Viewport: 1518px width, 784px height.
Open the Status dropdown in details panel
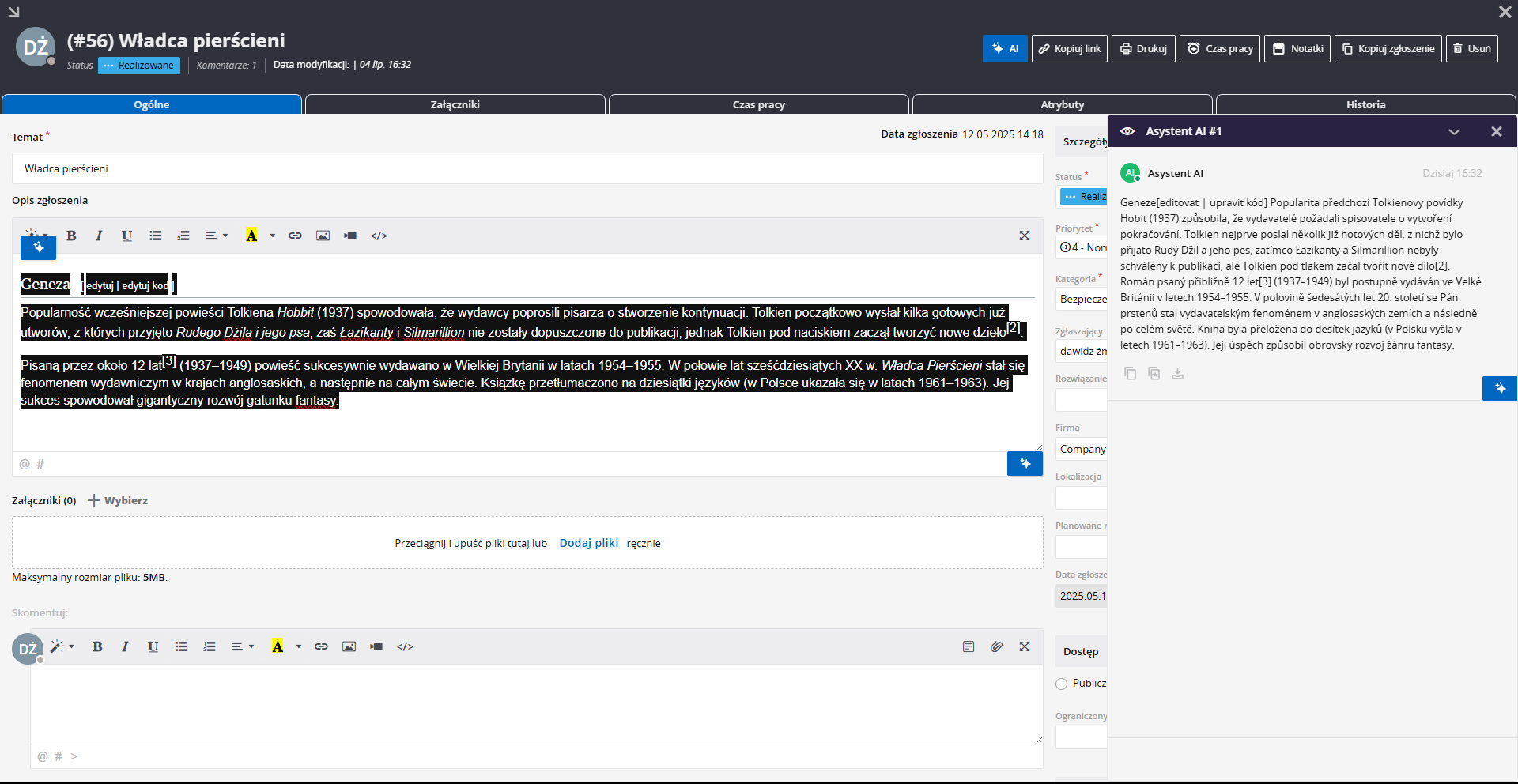pyautogui.click(x=1083, y=197)
